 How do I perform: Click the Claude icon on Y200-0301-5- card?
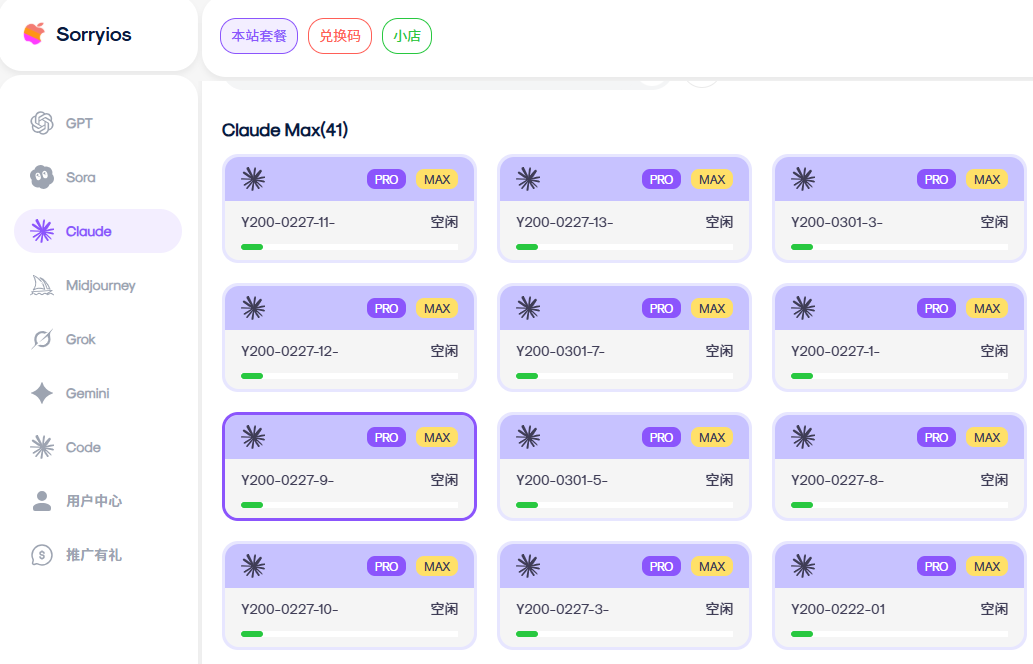tap(528, 437)
